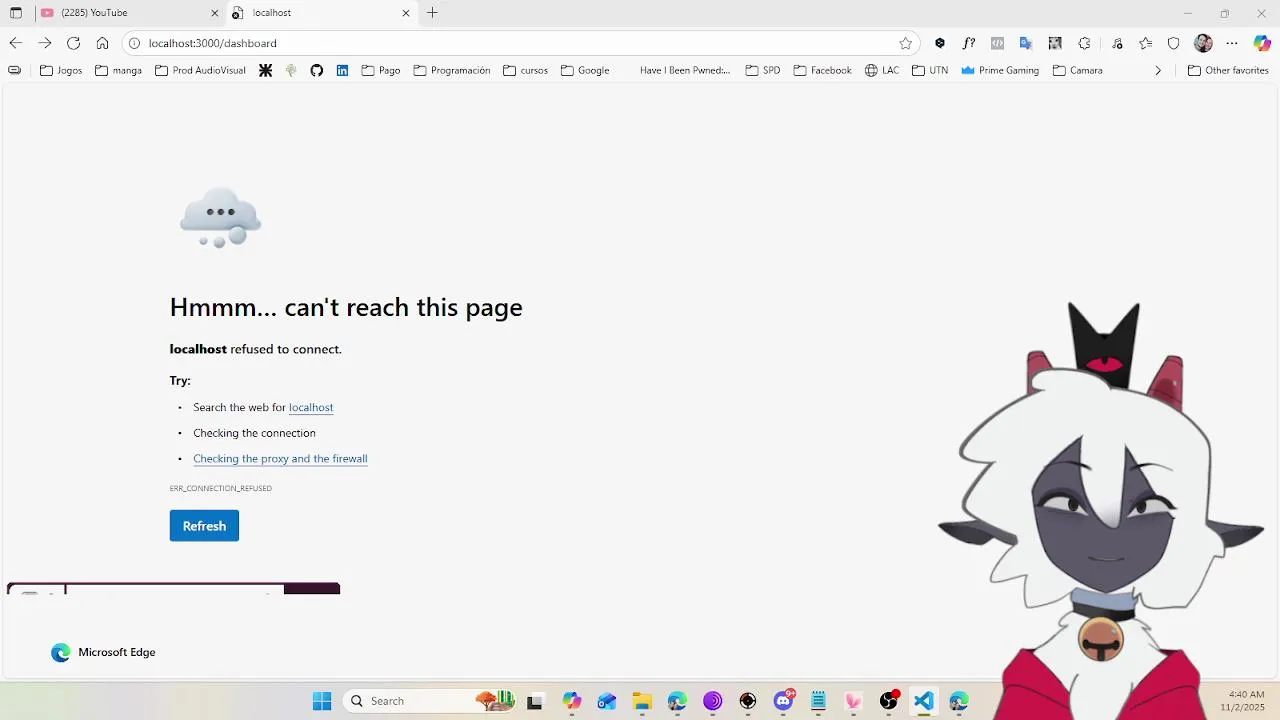Open the Google bookmarks folder

pos(585,70)
